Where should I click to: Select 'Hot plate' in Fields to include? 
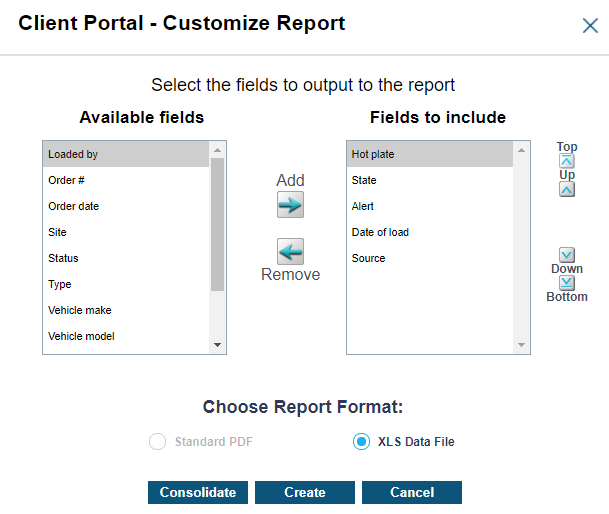click(x=428, y=155)
